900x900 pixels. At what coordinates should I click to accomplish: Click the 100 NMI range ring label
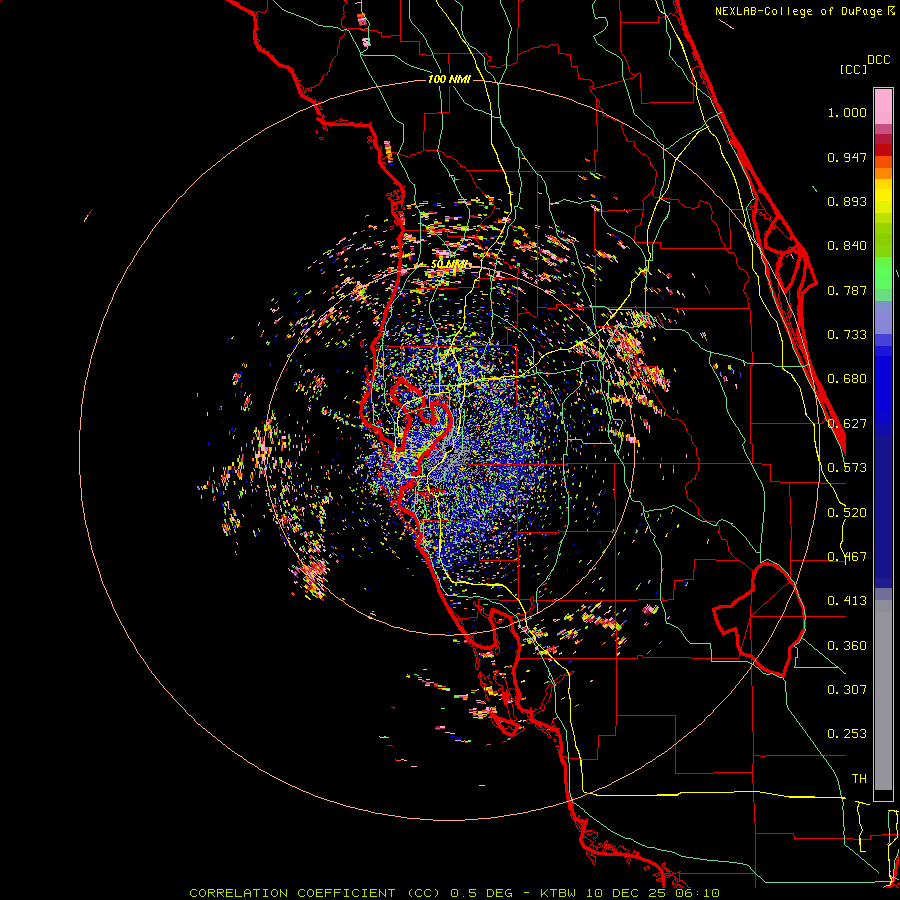(x=449, y=79)
